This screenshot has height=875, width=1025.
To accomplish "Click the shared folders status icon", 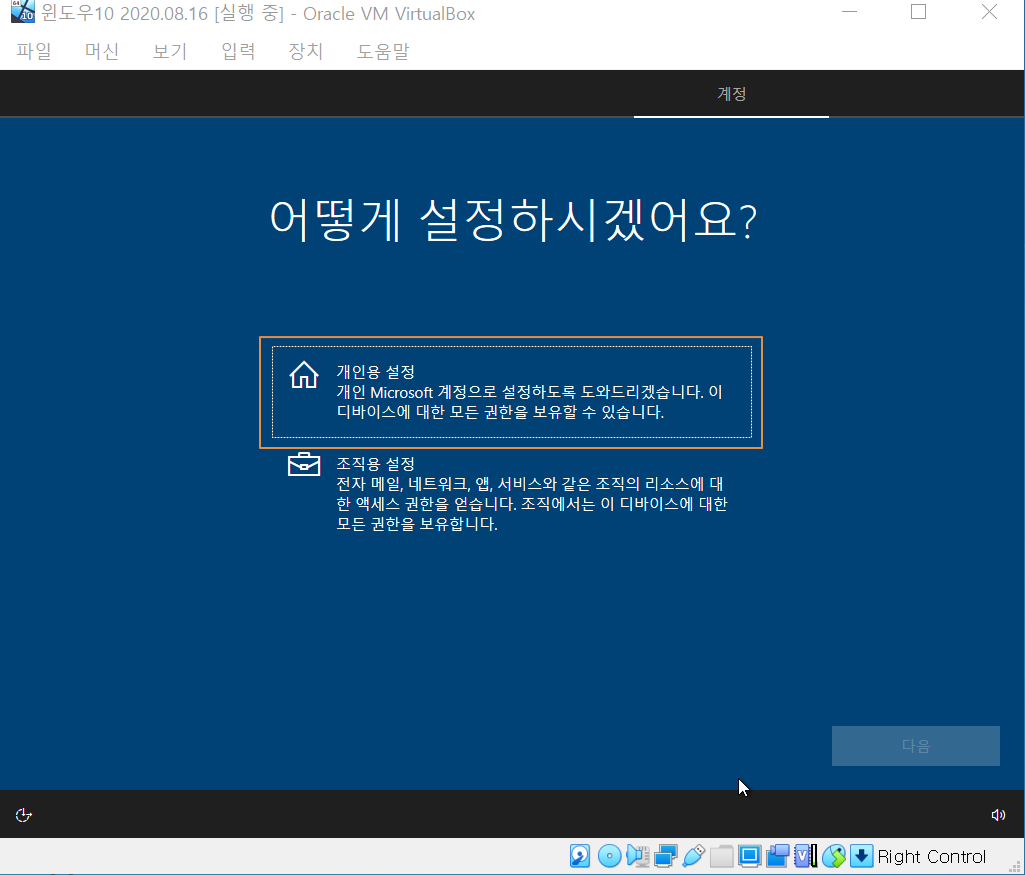I will coord(722,855).
